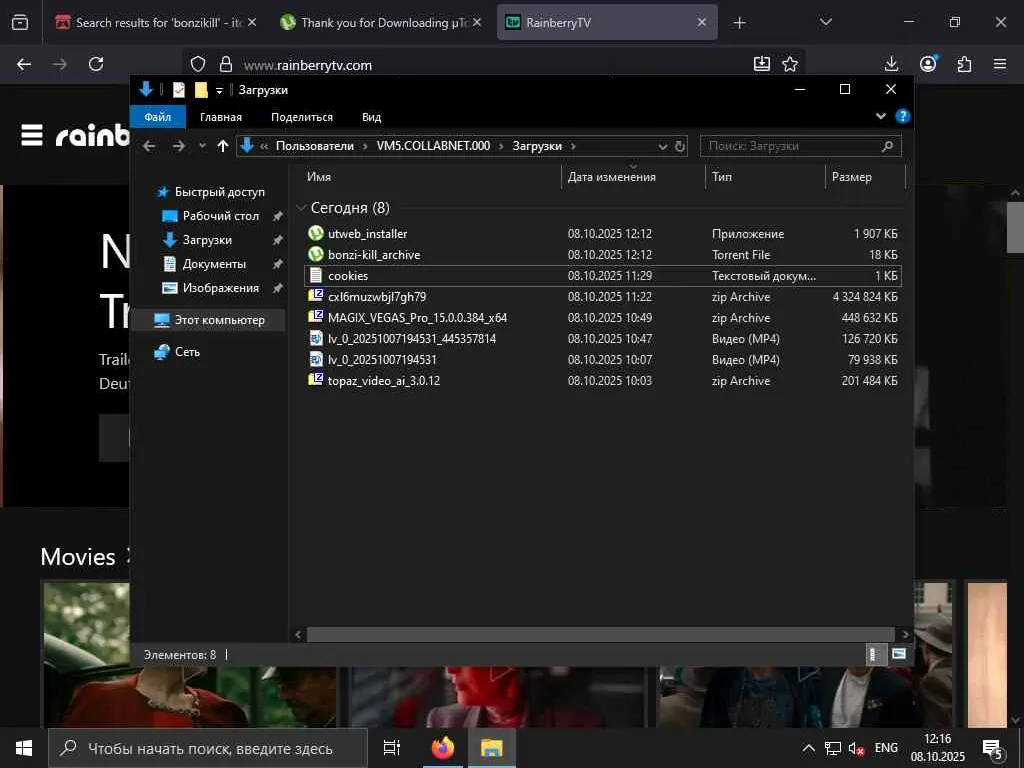Open a new Firefox tab
Image resolution: width=1024 pixels, height=768 pixels.
pyautogui.click(x=739, y=23)
